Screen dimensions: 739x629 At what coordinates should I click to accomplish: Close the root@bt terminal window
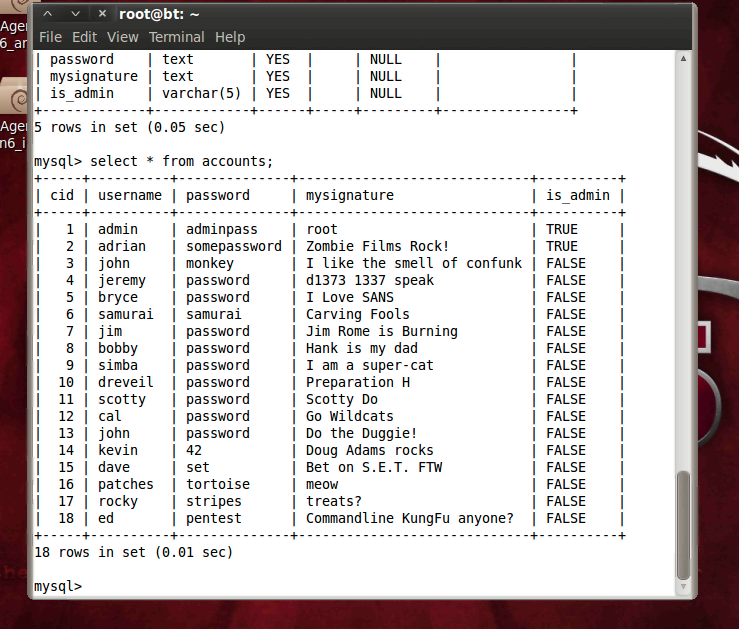pyautogui.click(x=100, y=14)
